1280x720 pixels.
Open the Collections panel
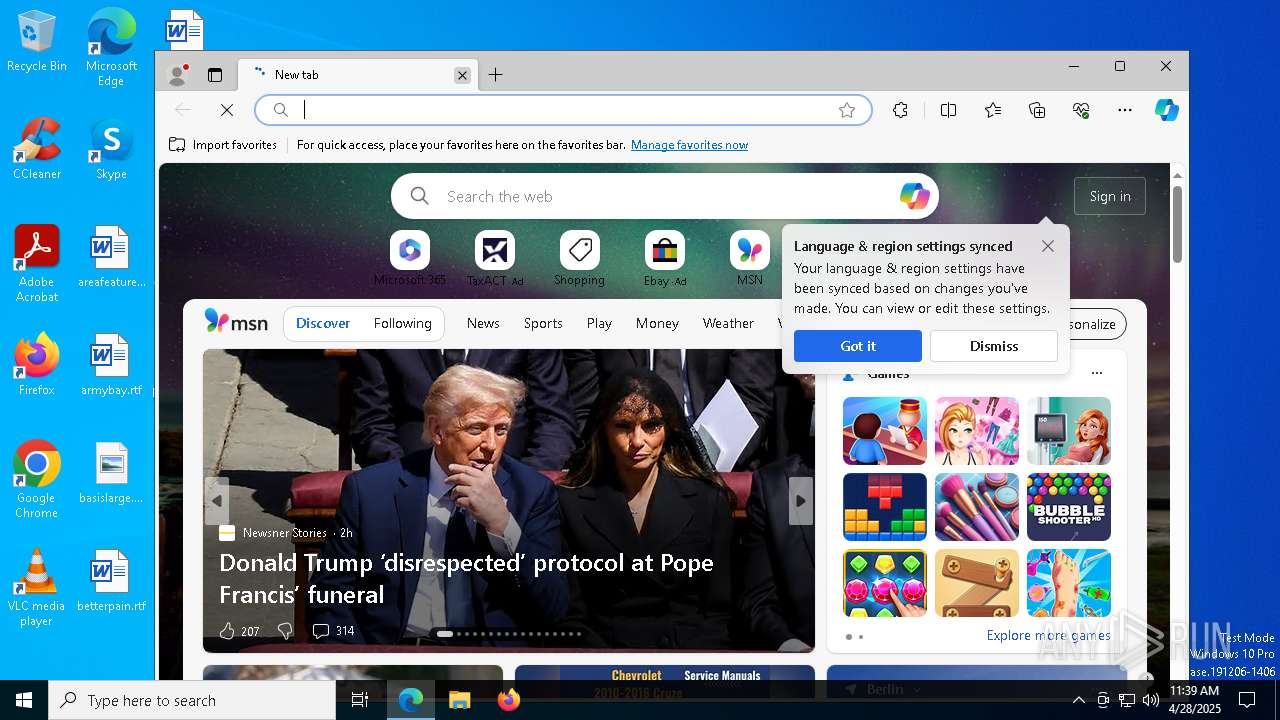(x=1037, y=110)
